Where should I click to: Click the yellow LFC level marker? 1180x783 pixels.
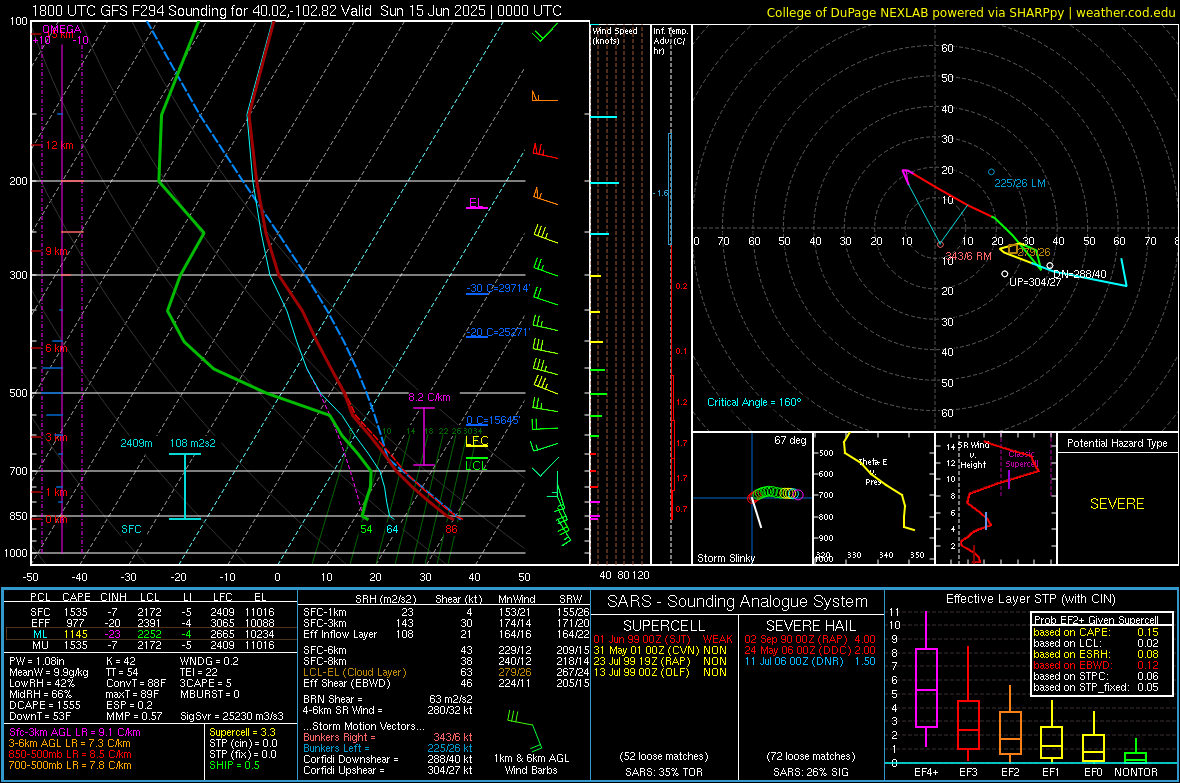tap(476, 441)
